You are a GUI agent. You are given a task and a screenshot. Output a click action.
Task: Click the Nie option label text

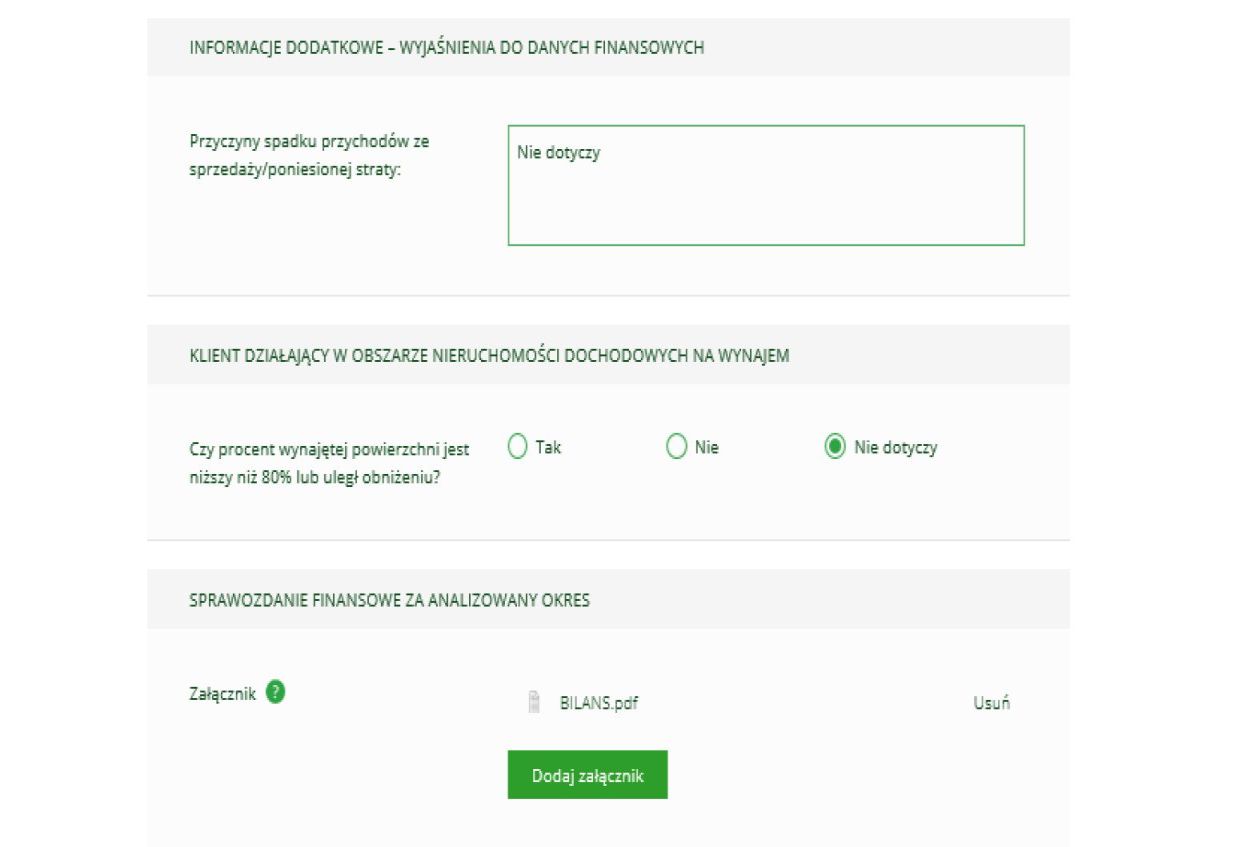point(706,447)
